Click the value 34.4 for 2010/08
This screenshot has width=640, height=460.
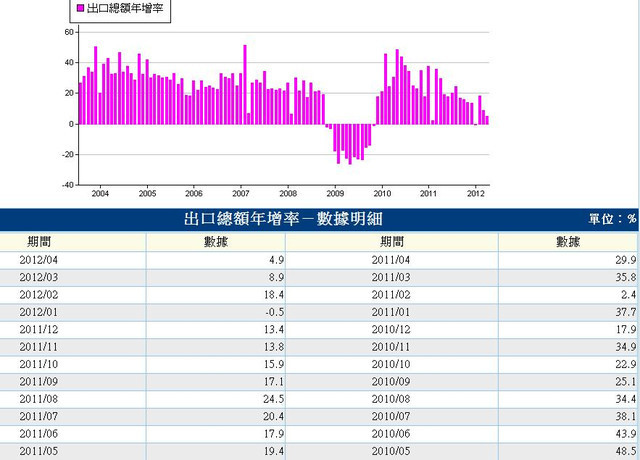point(626,399)
